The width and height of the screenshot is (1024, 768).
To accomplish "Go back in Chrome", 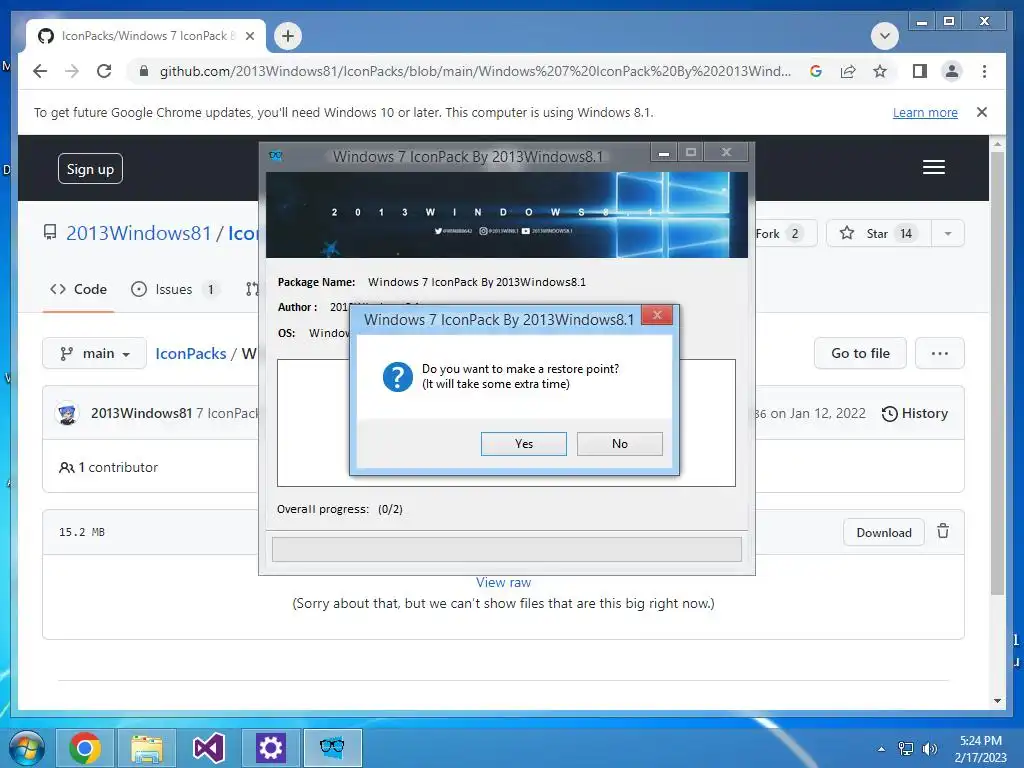I will click(40, 71).
